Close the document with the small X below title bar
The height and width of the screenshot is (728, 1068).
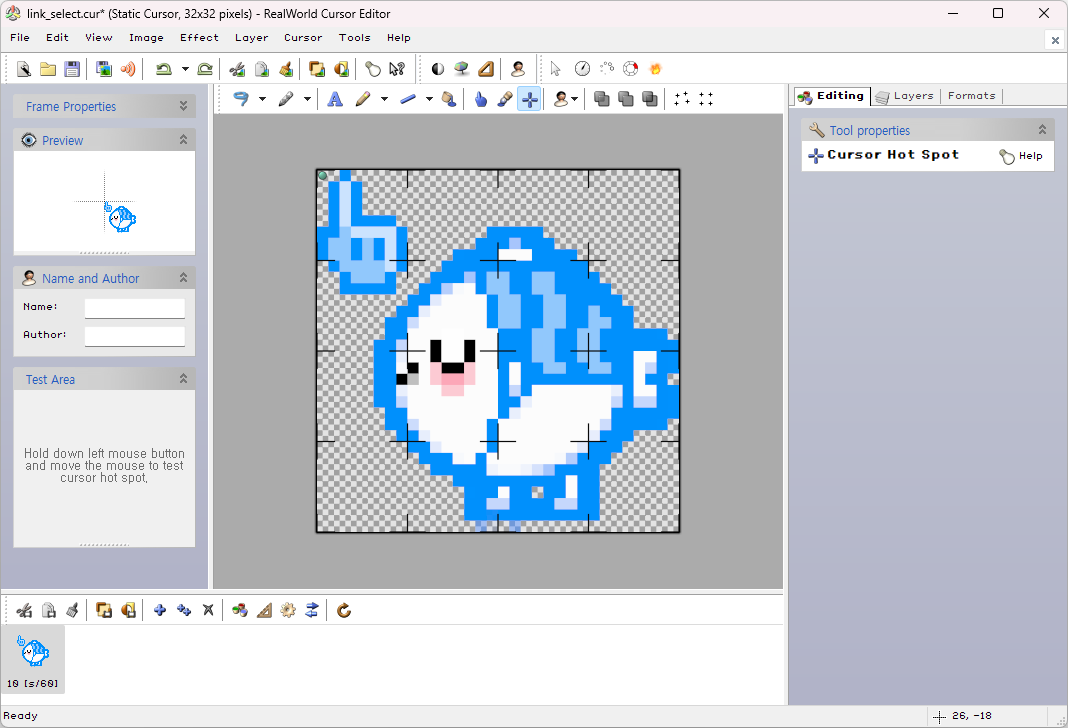tap(1055, 40)
